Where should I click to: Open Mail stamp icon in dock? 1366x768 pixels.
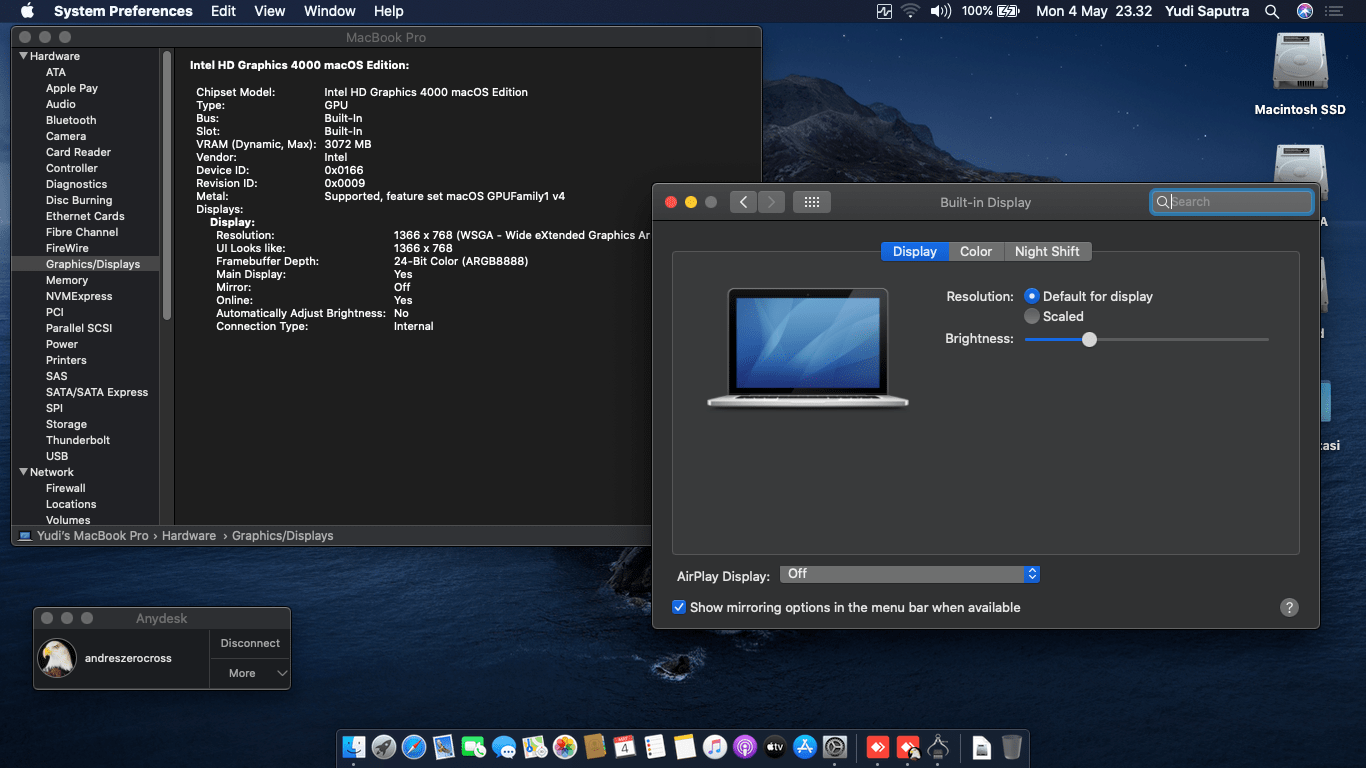[444, 747]
